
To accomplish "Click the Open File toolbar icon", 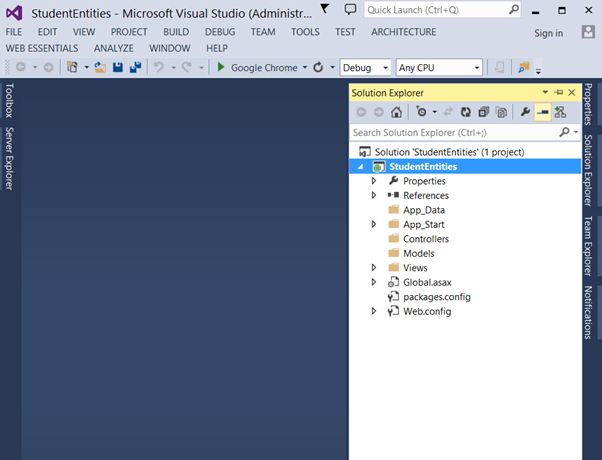I will click(x=100, y=68).
